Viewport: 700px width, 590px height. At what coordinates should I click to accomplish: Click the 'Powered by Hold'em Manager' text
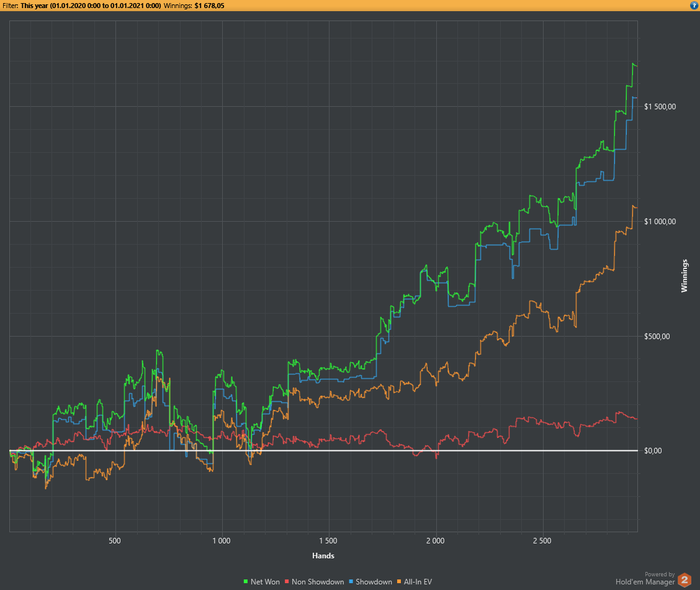tap(645, 579)
